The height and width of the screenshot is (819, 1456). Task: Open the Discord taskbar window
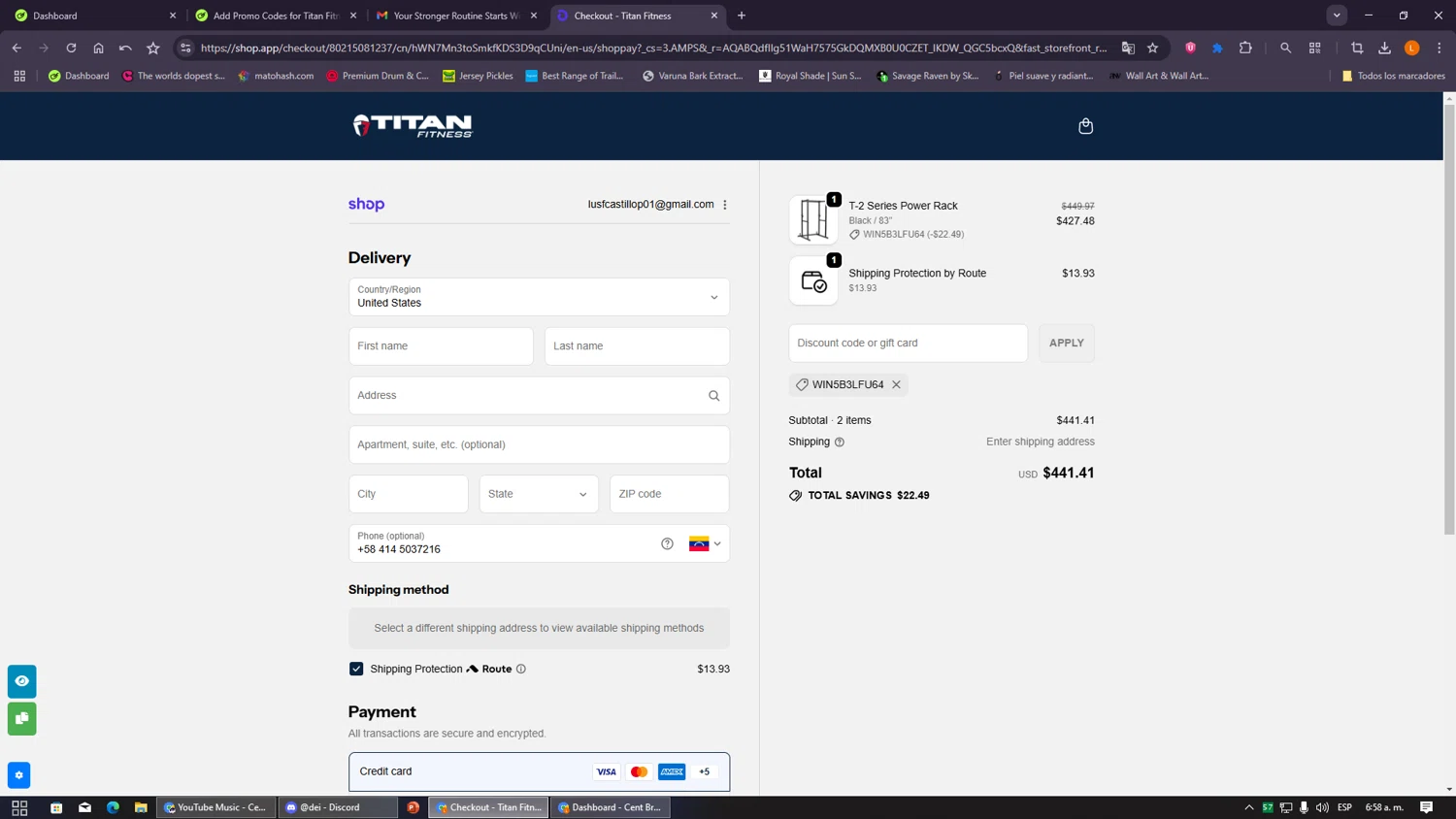[338, 807]
